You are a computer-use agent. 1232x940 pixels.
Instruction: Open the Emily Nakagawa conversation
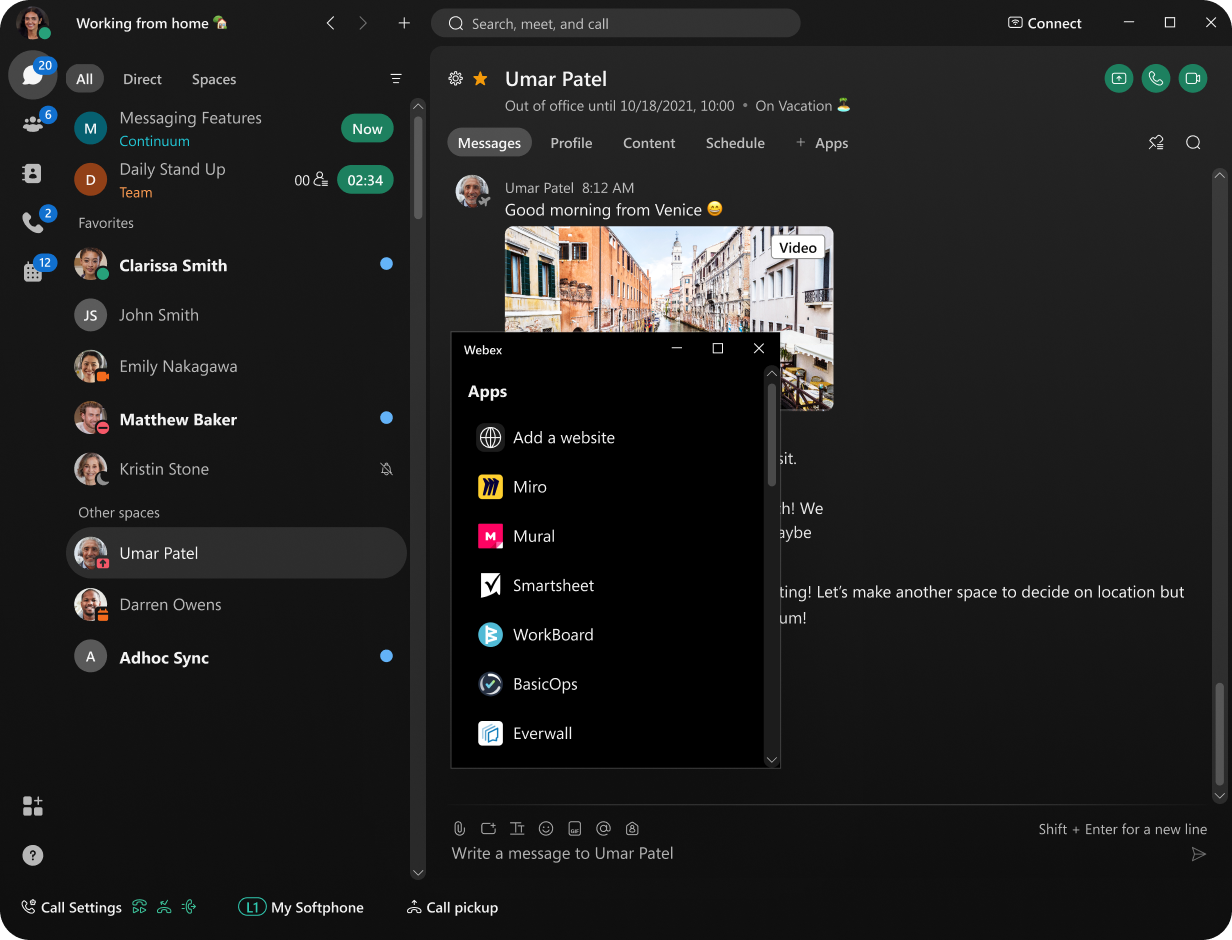pyautogui.click(x=236, y=367)
